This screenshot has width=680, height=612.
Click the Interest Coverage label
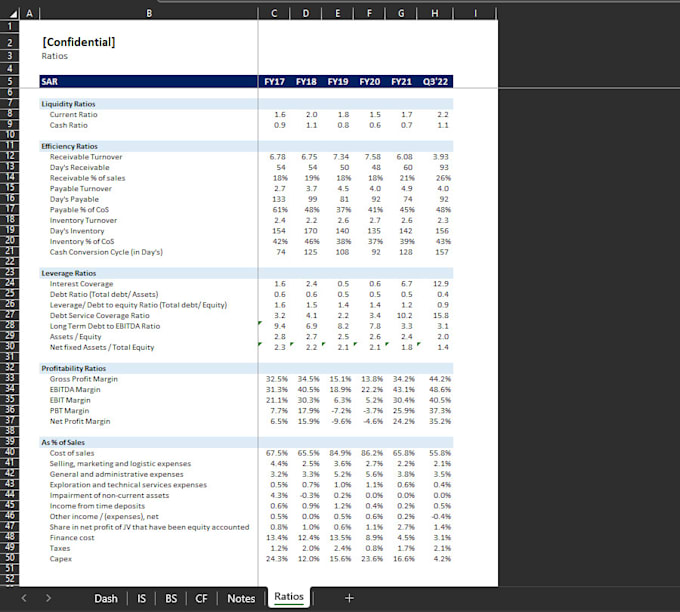point(82,284)
